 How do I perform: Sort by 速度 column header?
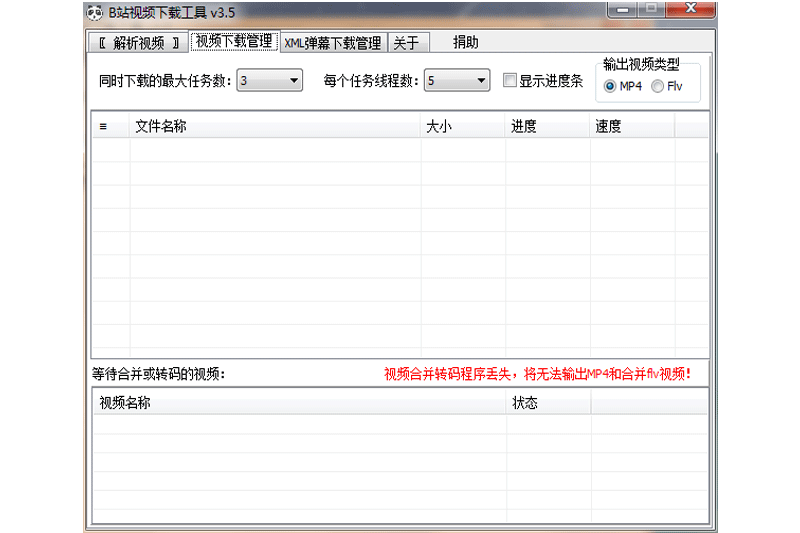[x=632, y=126]
